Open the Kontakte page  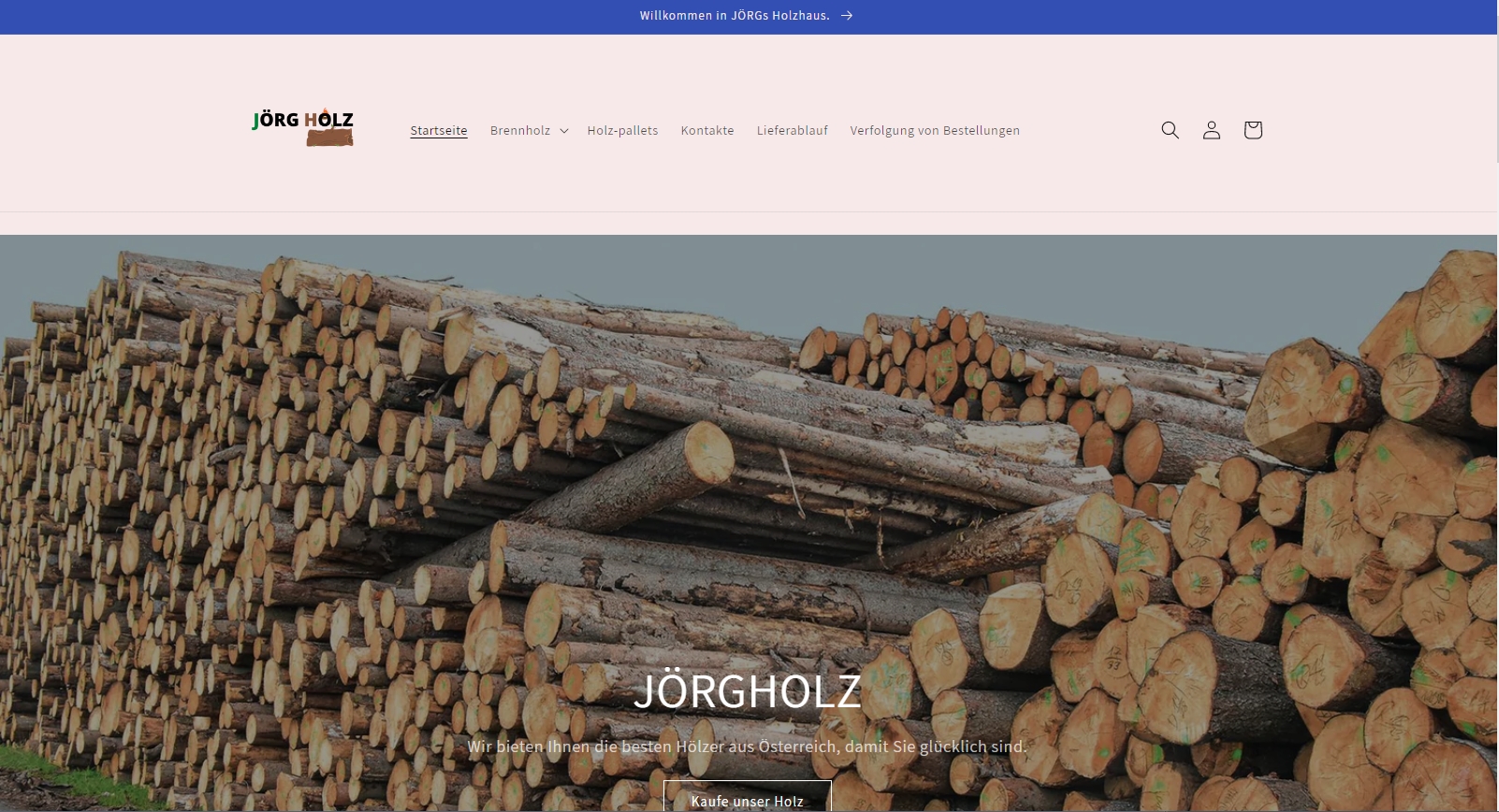[707, 131]
